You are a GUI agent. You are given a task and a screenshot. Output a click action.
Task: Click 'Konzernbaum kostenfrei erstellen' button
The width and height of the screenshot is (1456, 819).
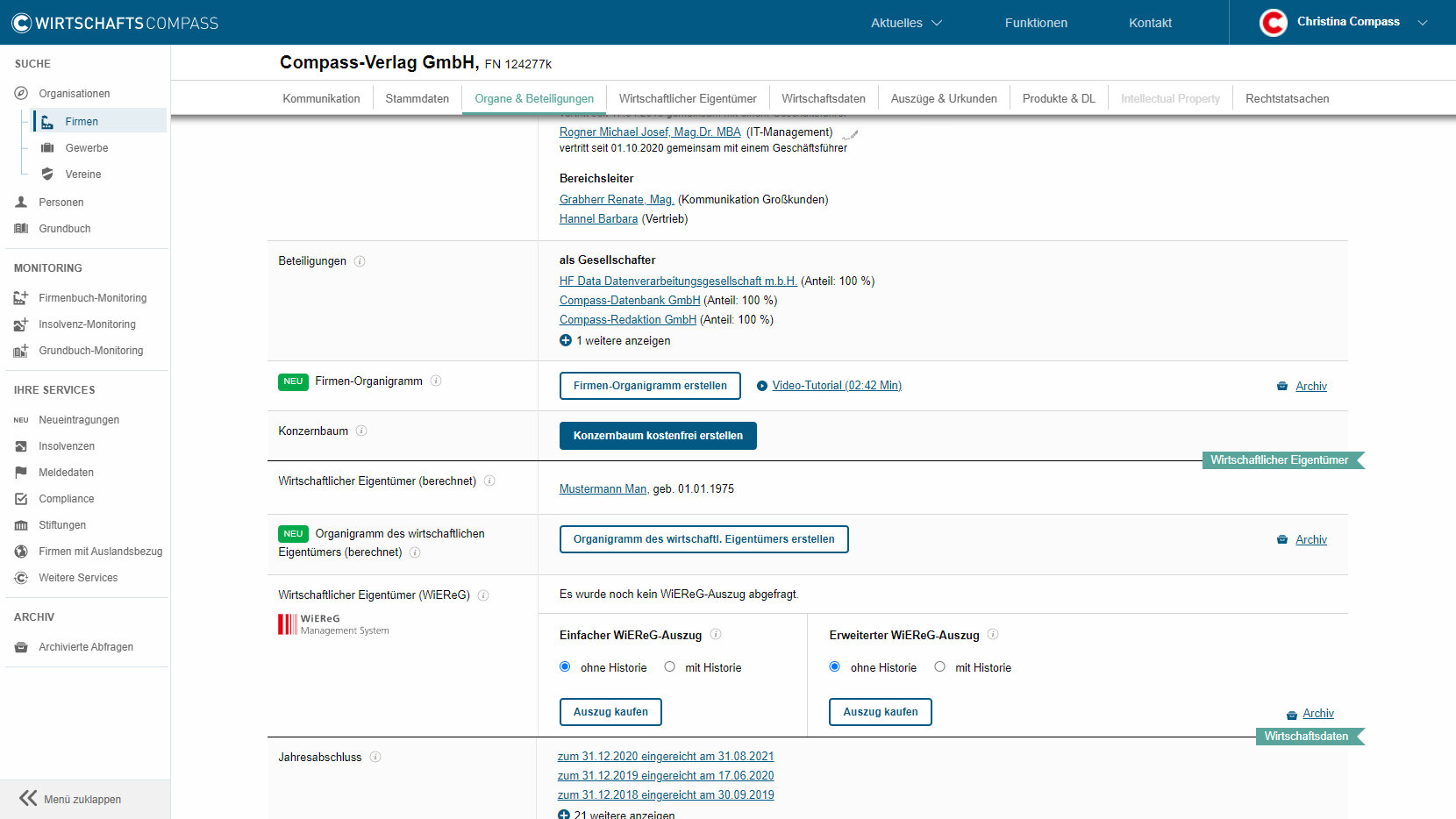tap(658, 436)
